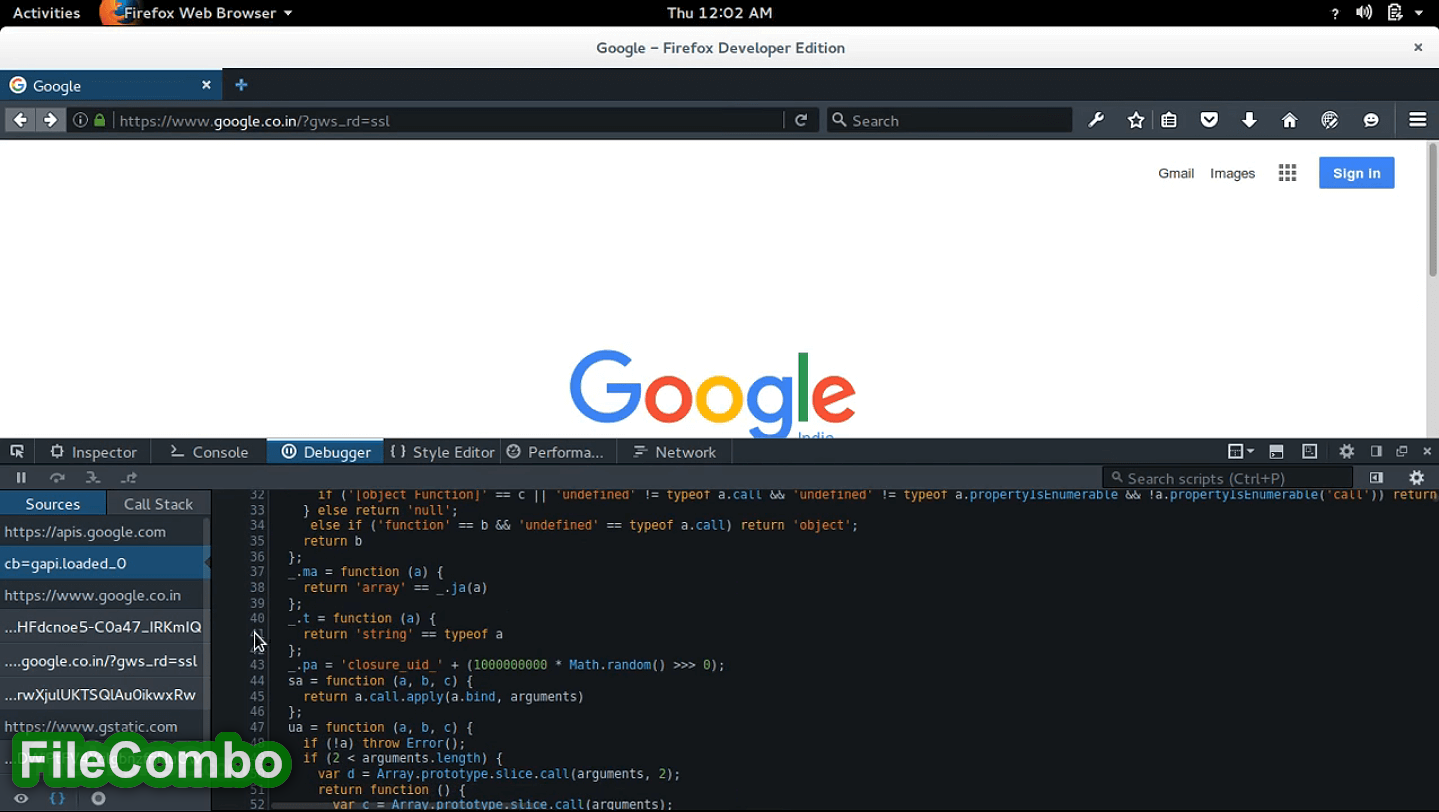Toggle all breakpoints circle button
Screen dimensions: 1439x812
(x=98, y=799)
